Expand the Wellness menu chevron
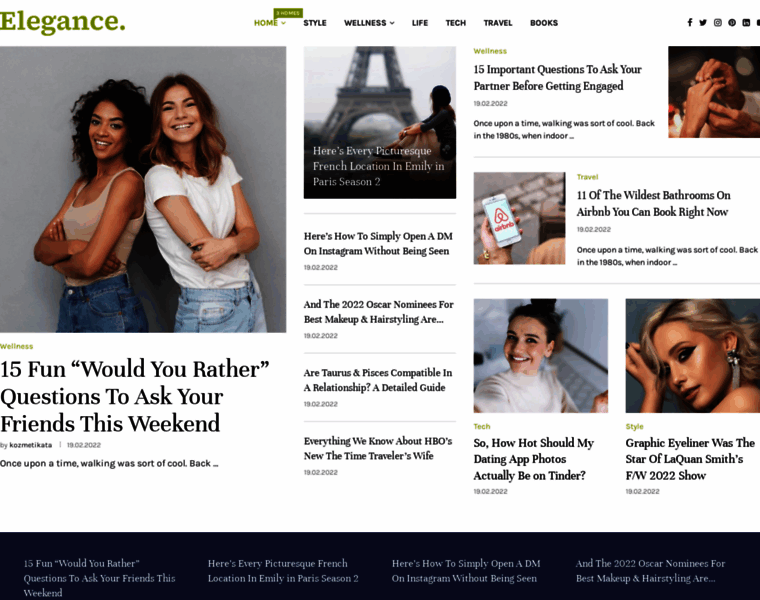Screen dimensions: 760x600 tap(392, 23)
